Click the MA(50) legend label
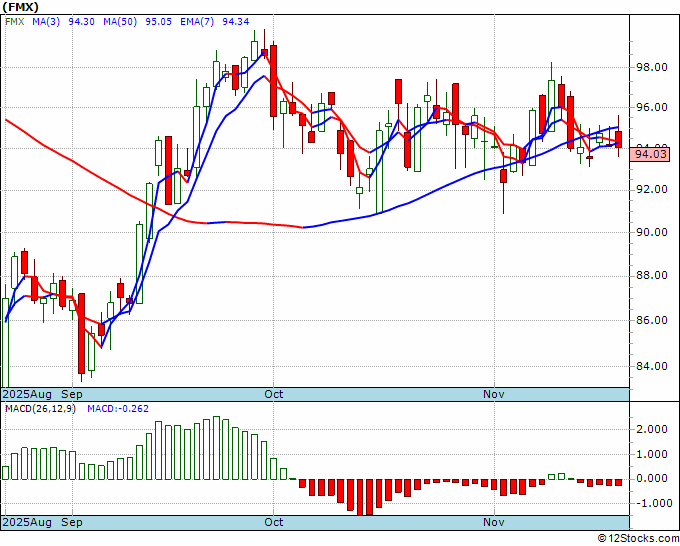The width and height of the screenshot is (680, 546). (x=120, y=22)
